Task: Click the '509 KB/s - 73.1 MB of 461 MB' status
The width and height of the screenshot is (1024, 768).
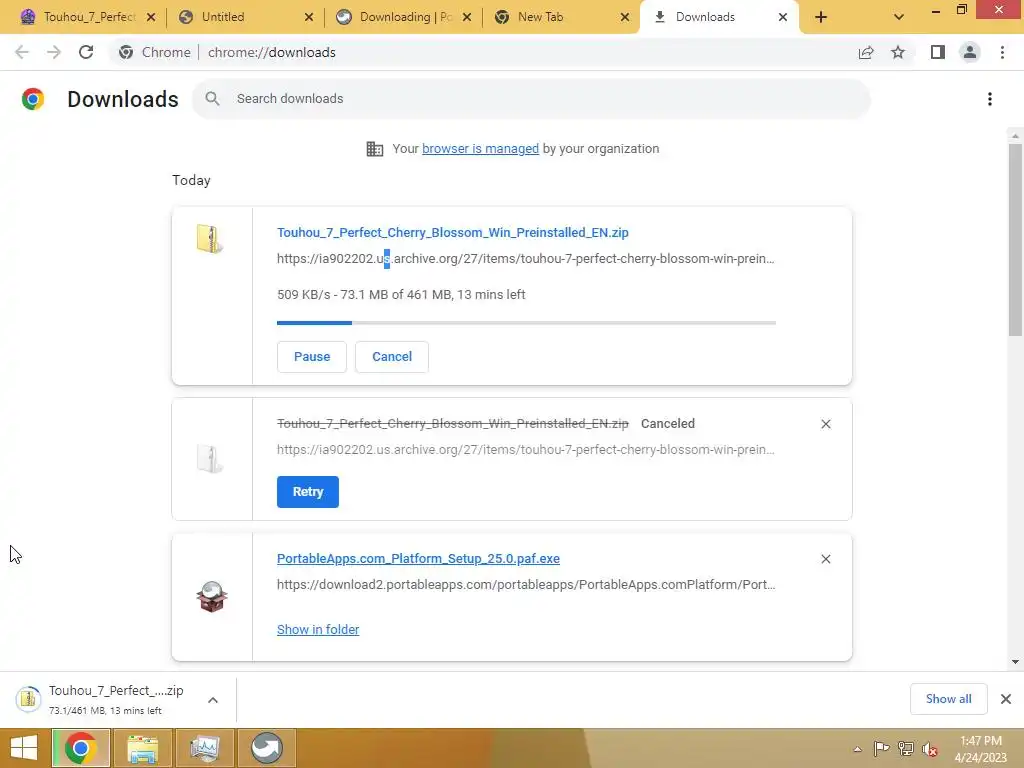Action: pos(401,295)
